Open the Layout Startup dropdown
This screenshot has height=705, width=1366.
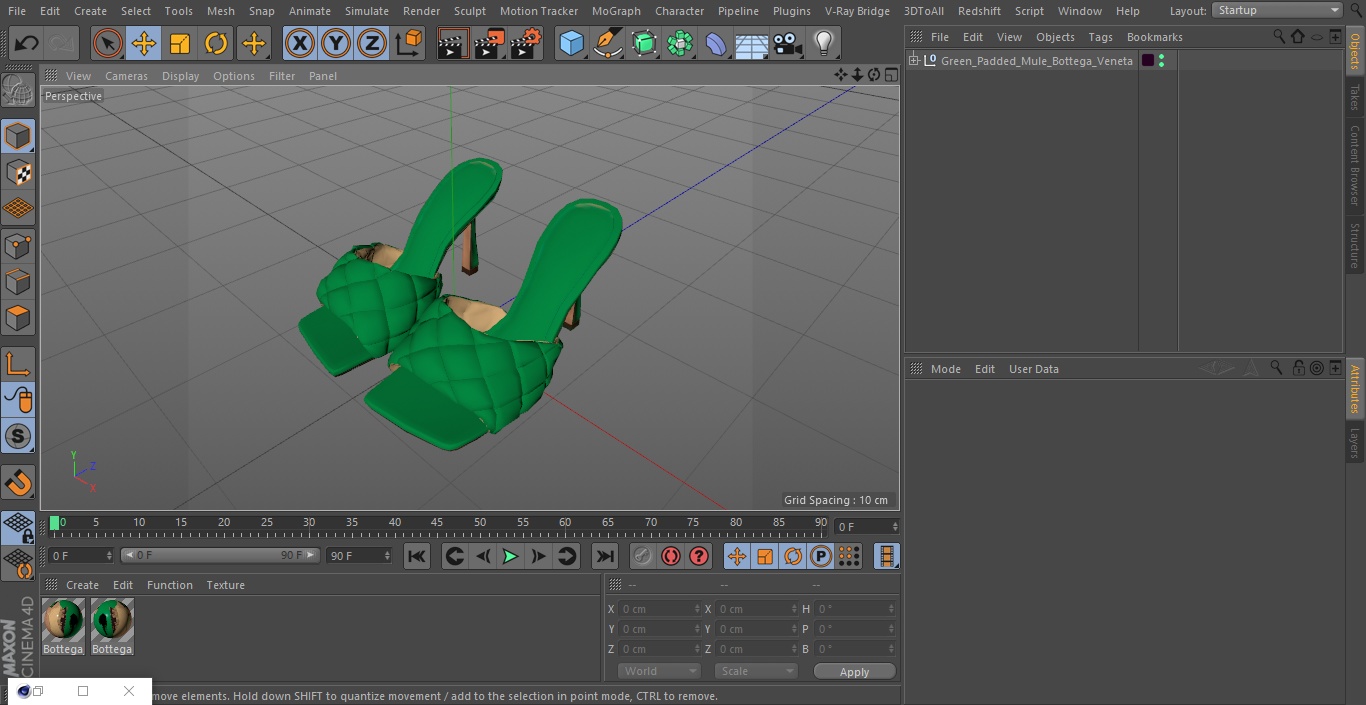1278,10
